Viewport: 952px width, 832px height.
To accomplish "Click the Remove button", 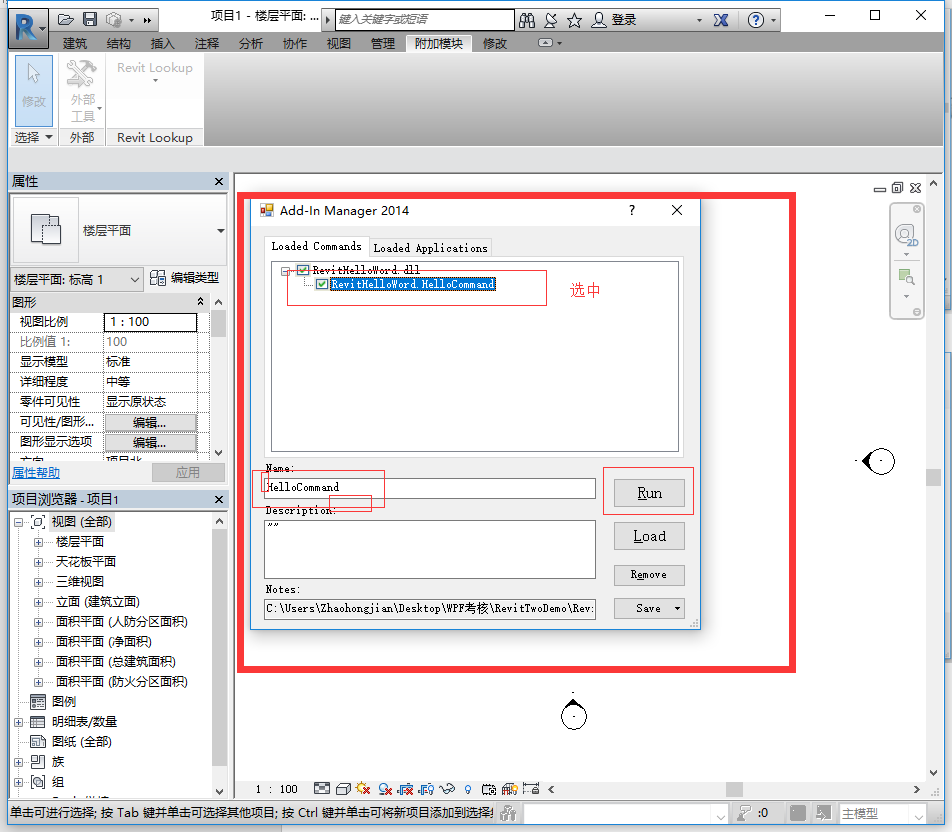I will coord(649,575).
